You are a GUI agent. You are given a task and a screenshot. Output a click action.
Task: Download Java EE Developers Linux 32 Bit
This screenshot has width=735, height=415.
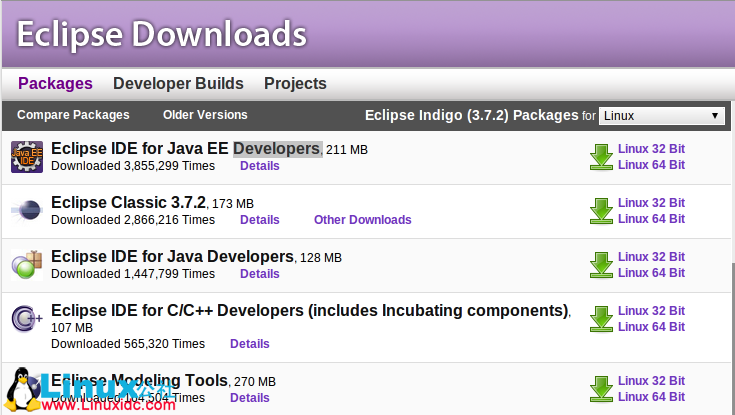(651, 149)
